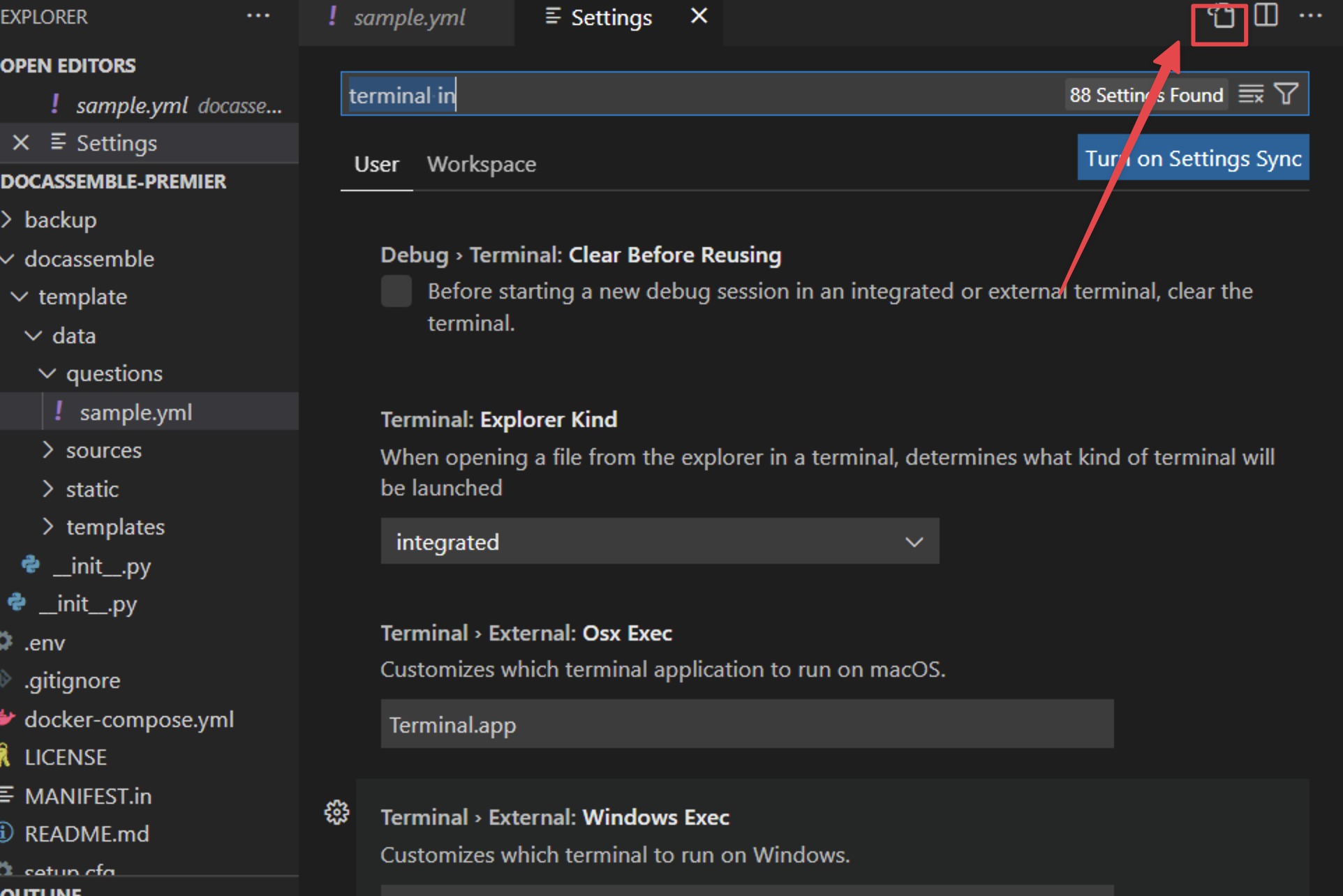Viewport: 1343px width, 896px height.
Task: Open editor More Actions ellipsis menu
Action: pyautogui.click(x=1310, y=16)
